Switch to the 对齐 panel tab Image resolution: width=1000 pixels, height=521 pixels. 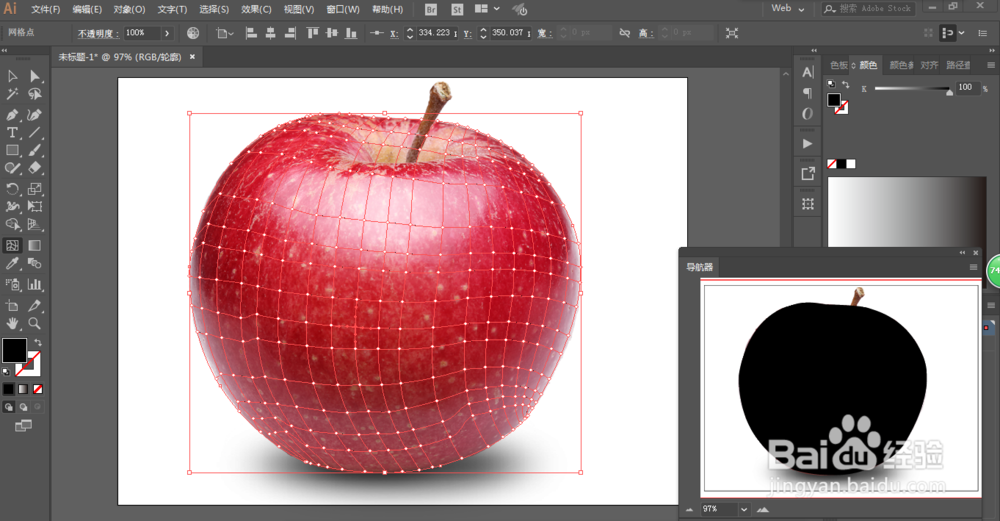pyautogui.click(x=929, y=65)
